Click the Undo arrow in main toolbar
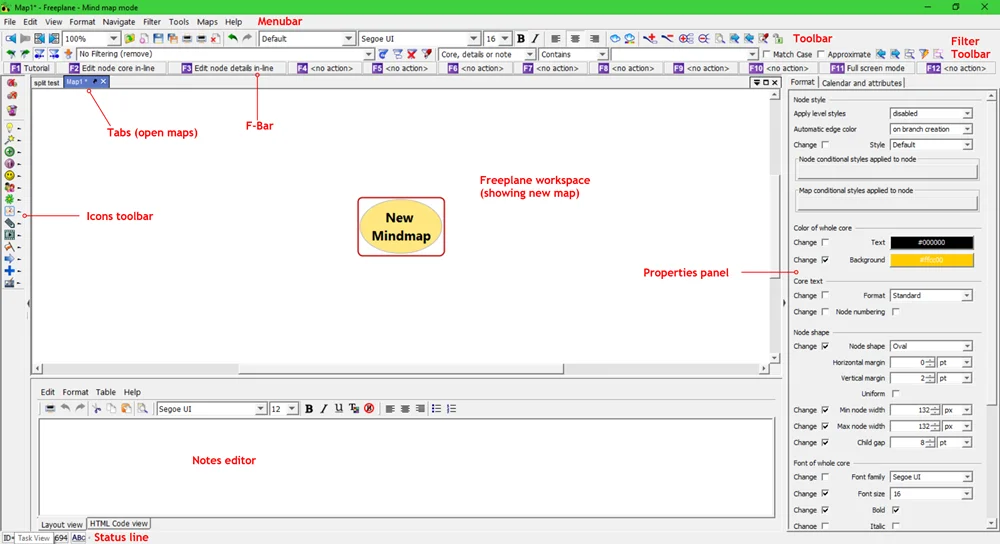1000x544 pixels. coord(233,39)
